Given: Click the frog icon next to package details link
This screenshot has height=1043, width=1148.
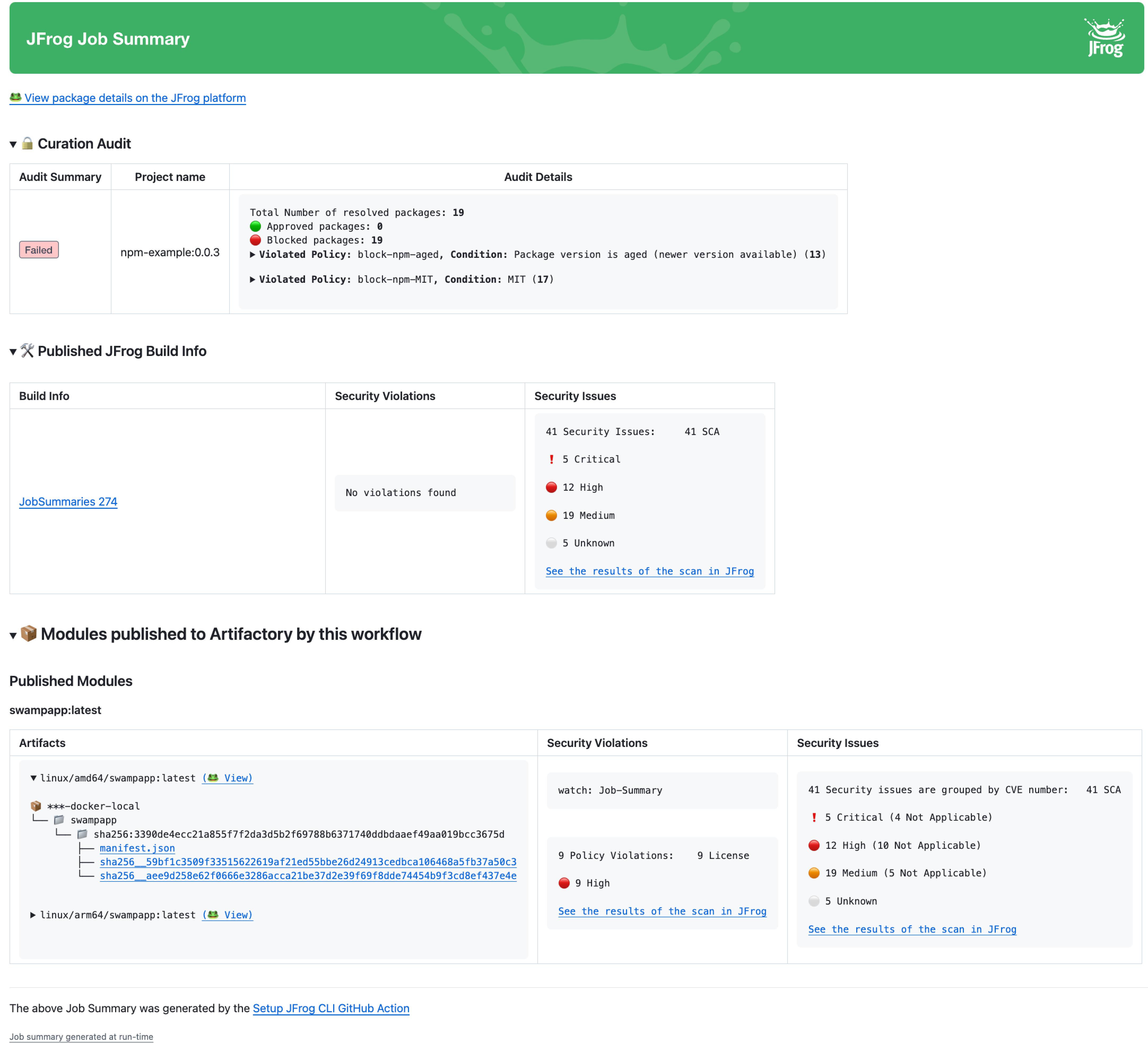Looking at the screenshot, I should point(15,97).
